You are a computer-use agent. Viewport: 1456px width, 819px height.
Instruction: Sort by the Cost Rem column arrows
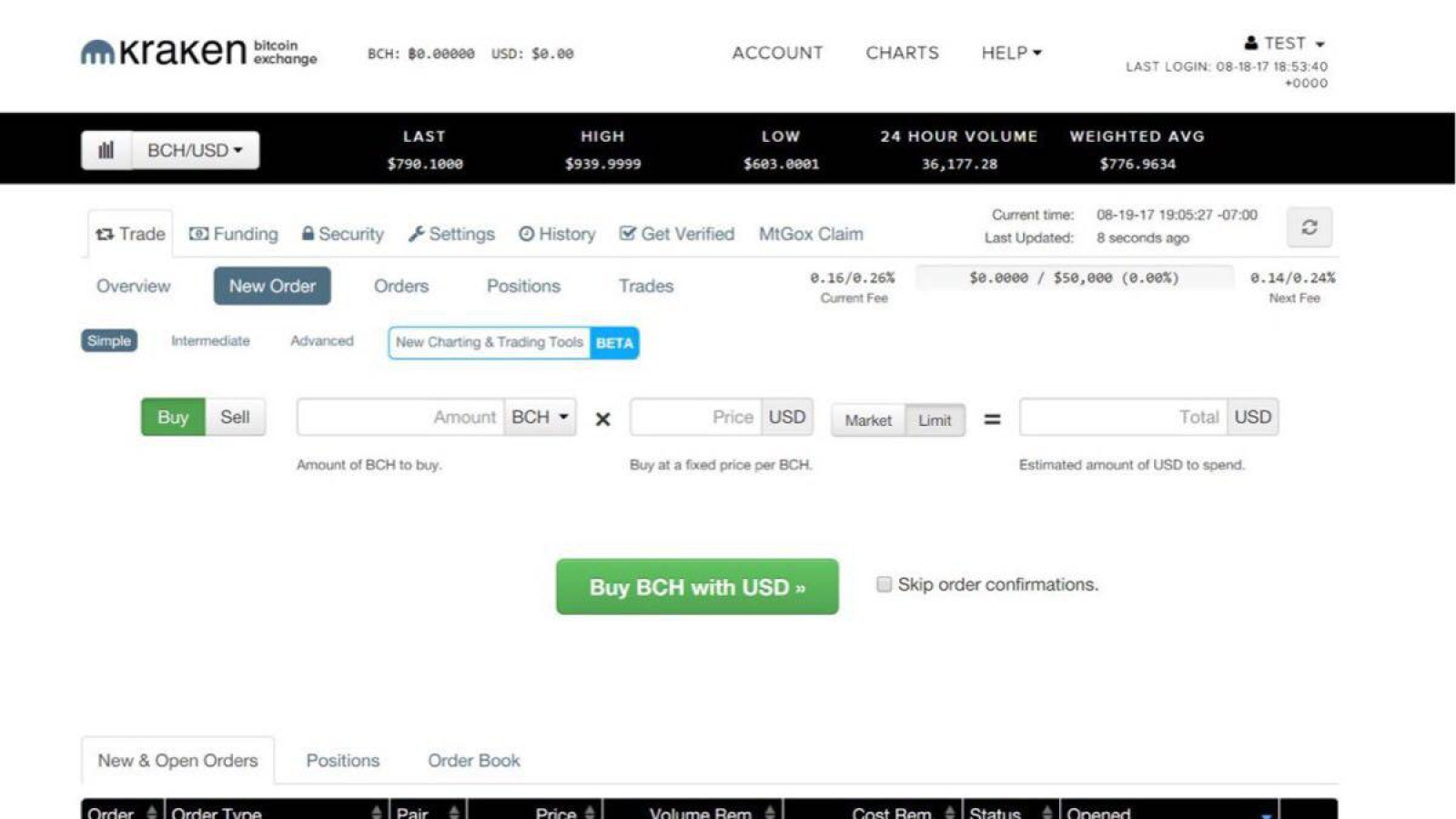coord(949,813)
